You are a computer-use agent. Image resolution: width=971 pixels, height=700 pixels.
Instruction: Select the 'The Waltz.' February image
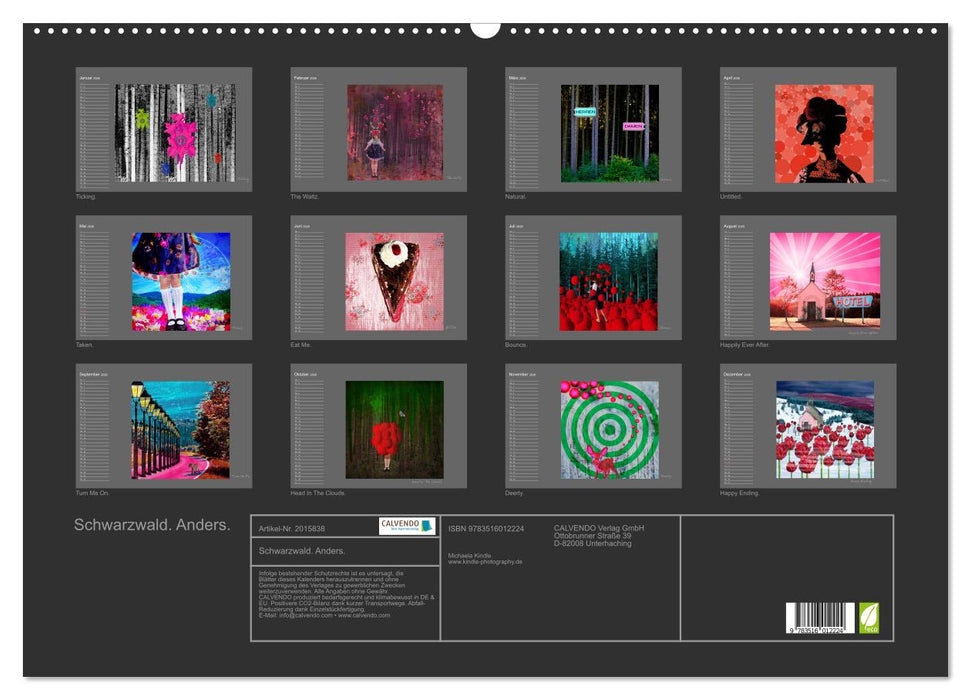[x=394, y=132]
